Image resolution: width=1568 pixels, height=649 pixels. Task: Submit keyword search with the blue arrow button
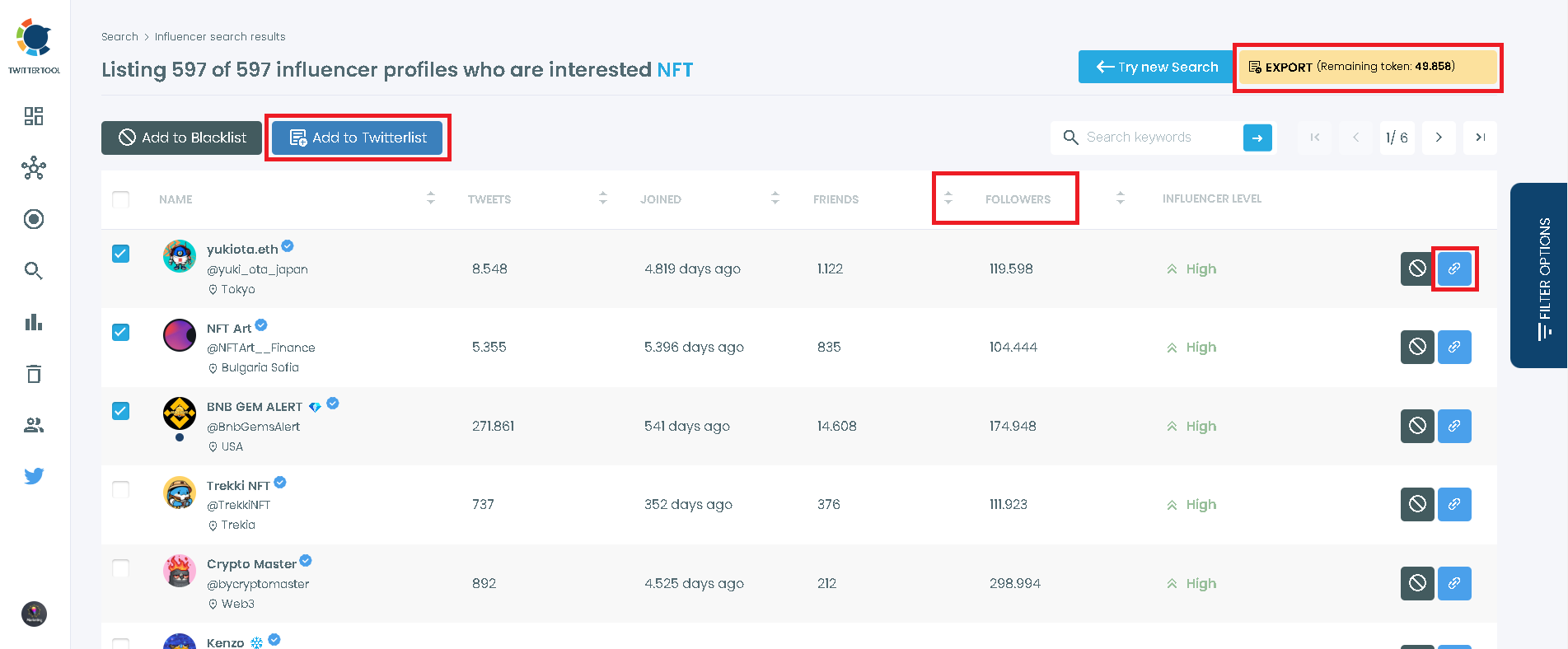pos(1257,138)
